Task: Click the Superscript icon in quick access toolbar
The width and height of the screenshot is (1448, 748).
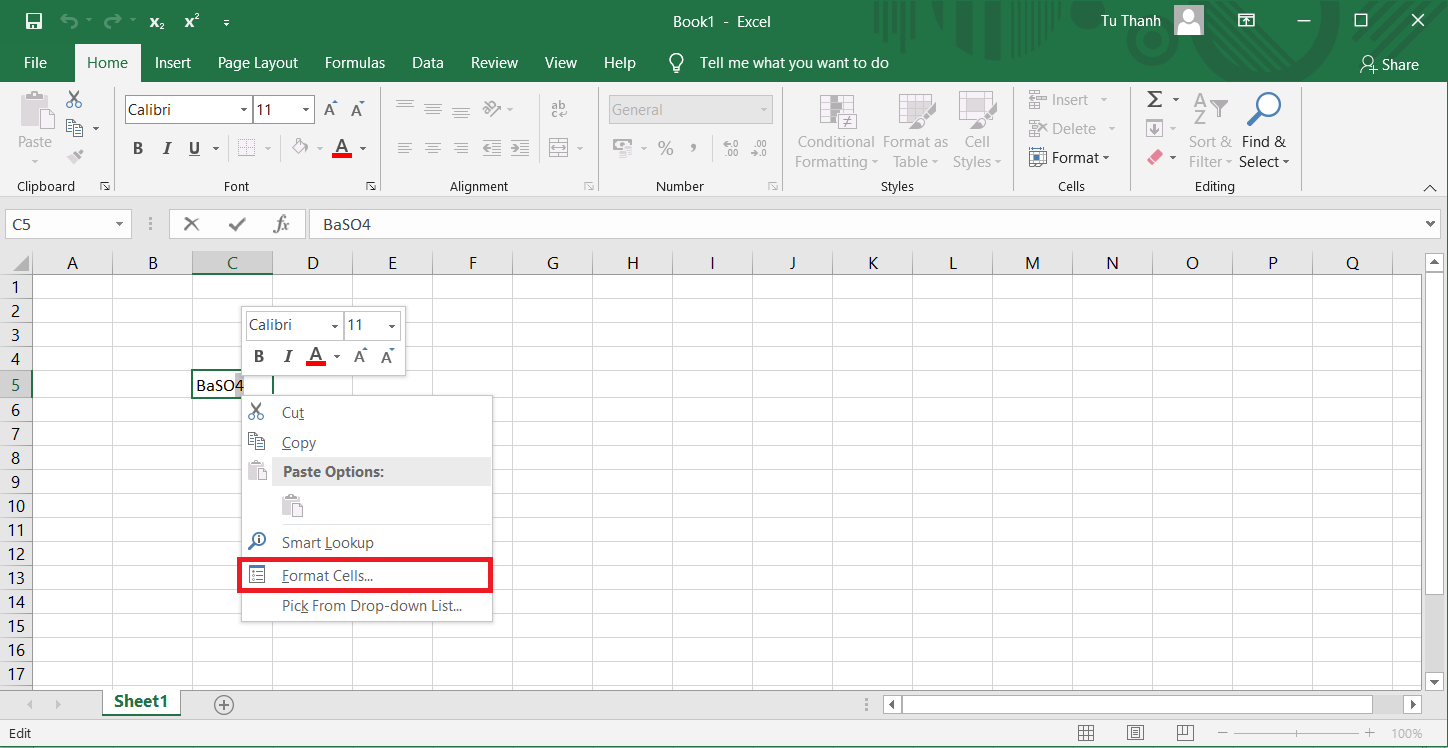Action: (191, 22)
